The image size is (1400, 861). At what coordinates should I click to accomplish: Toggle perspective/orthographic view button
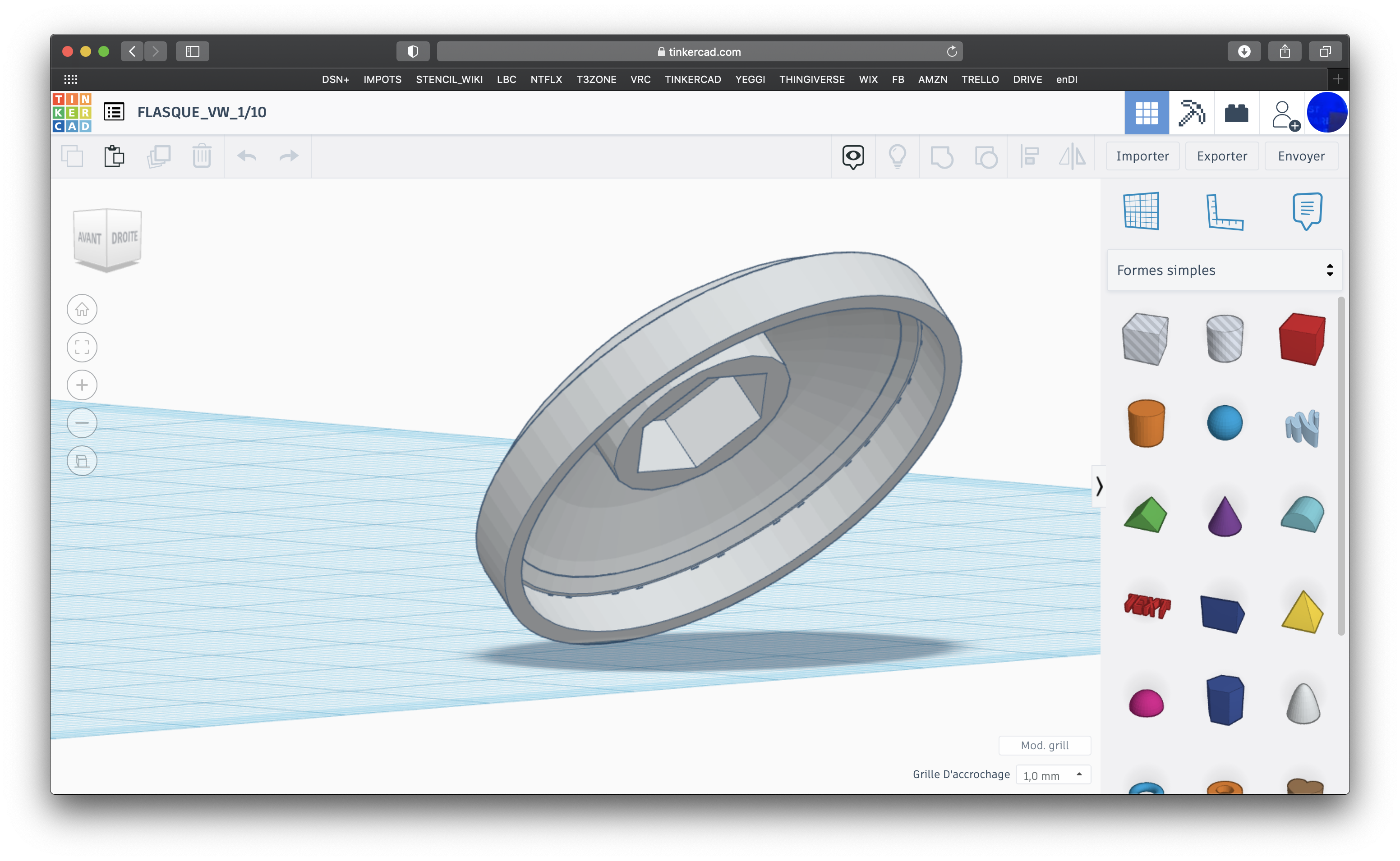pos(82,461)
